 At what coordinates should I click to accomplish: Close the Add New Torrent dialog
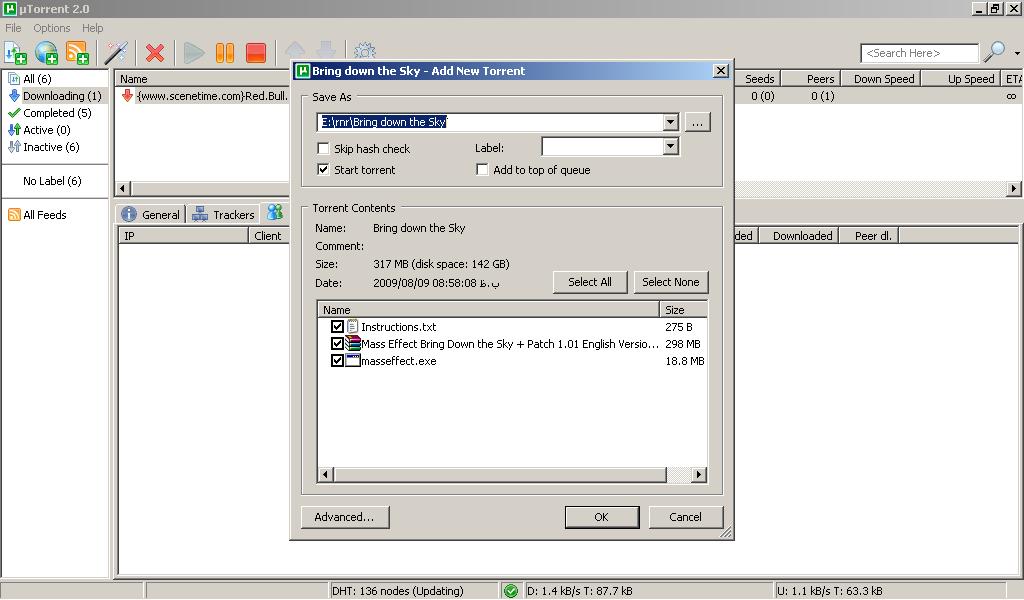point(720,71)
